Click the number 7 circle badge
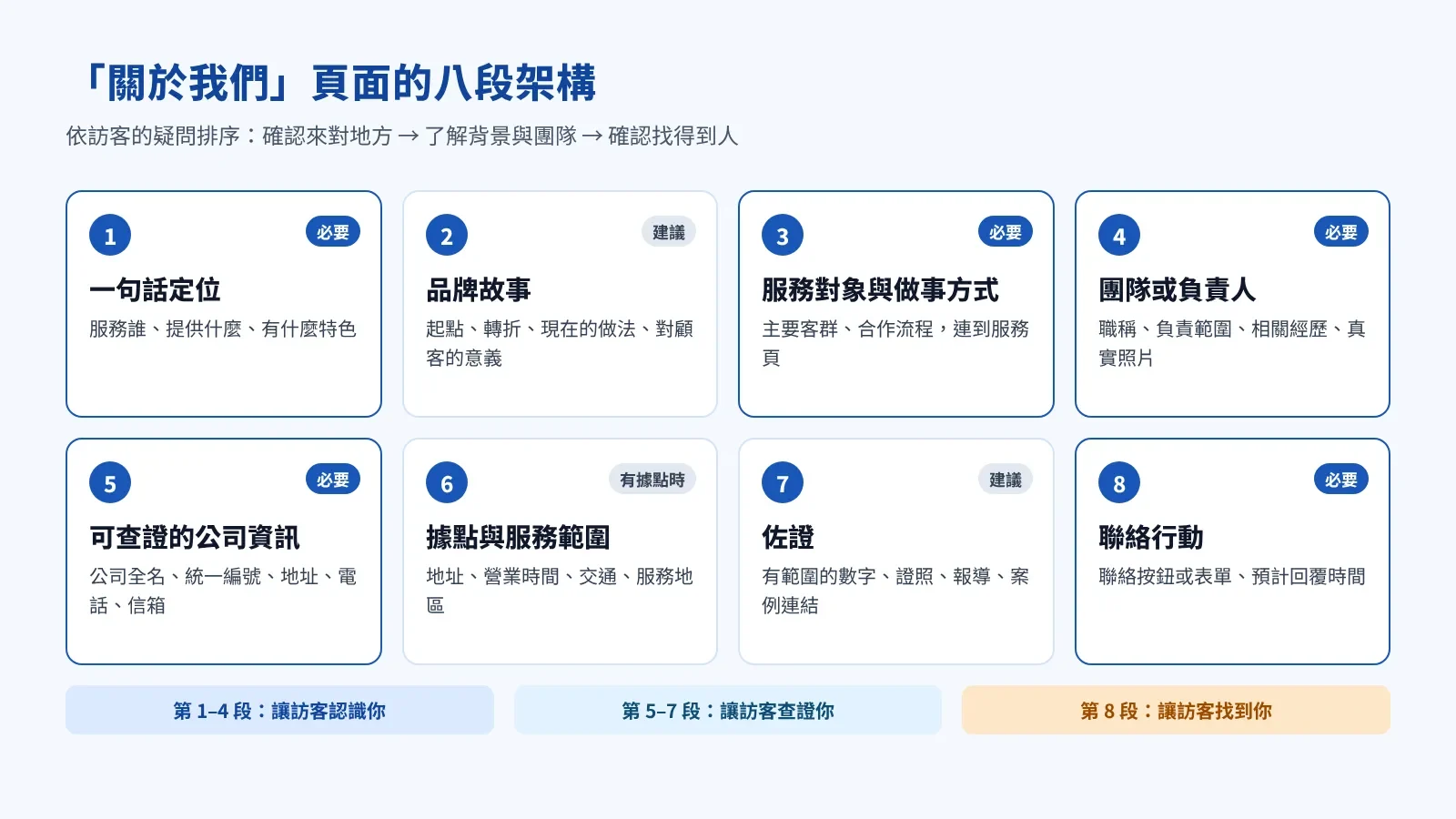Image resolution: width=1456 pixels, height=819 pixels. (x=783, y=483)
